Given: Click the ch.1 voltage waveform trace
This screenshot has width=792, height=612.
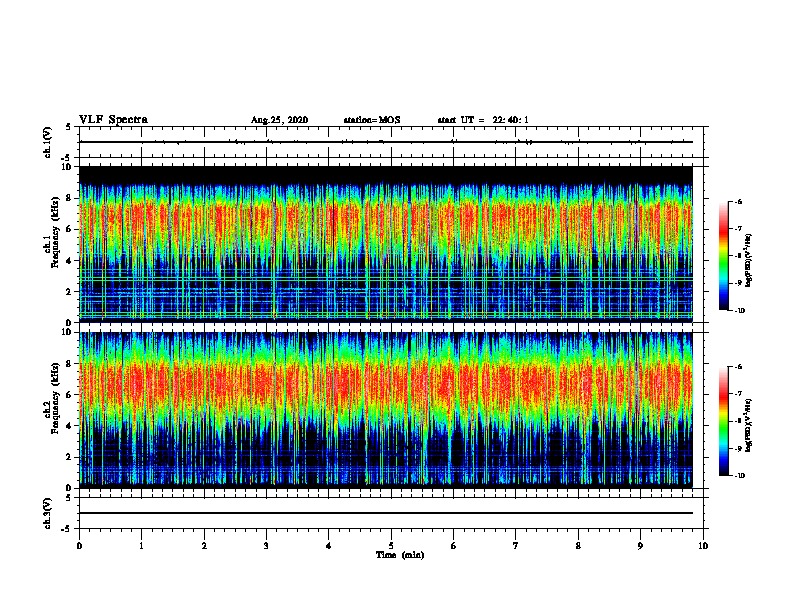Looking at the screenshot, I should 386,142.
